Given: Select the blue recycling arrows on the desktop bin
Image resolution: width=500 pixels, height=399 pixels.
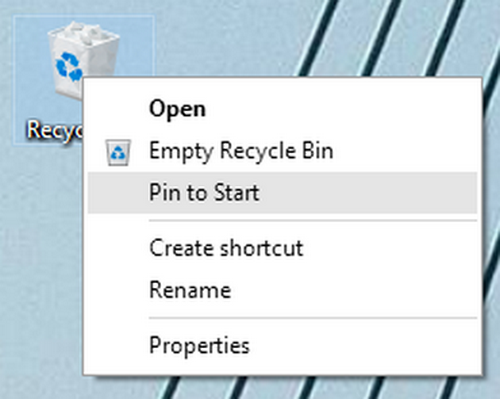Looking at the screenshot, I should tap(69, 66).
